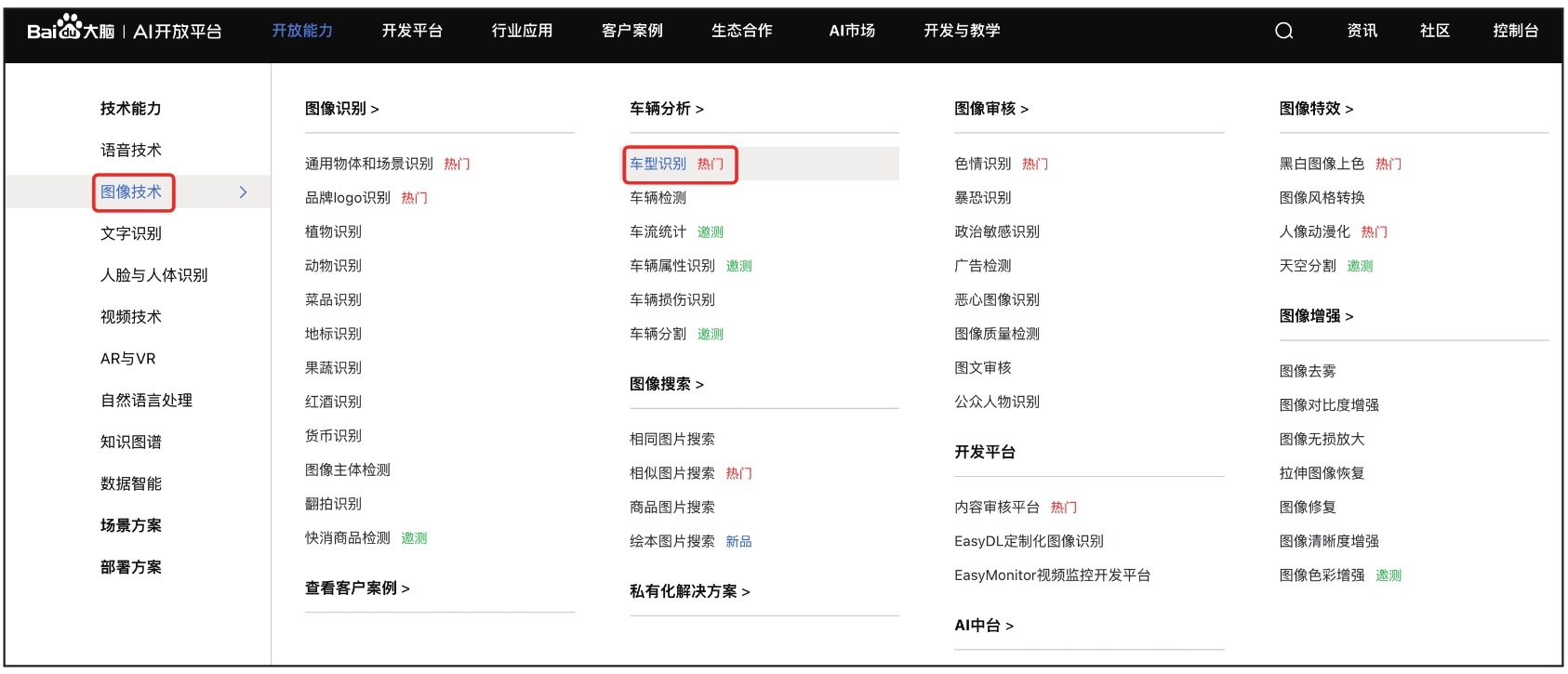Image resolution: width=1568 pixels, height=674 pixels.
Task: Open 公众人物识别 link
Action: 997,402
